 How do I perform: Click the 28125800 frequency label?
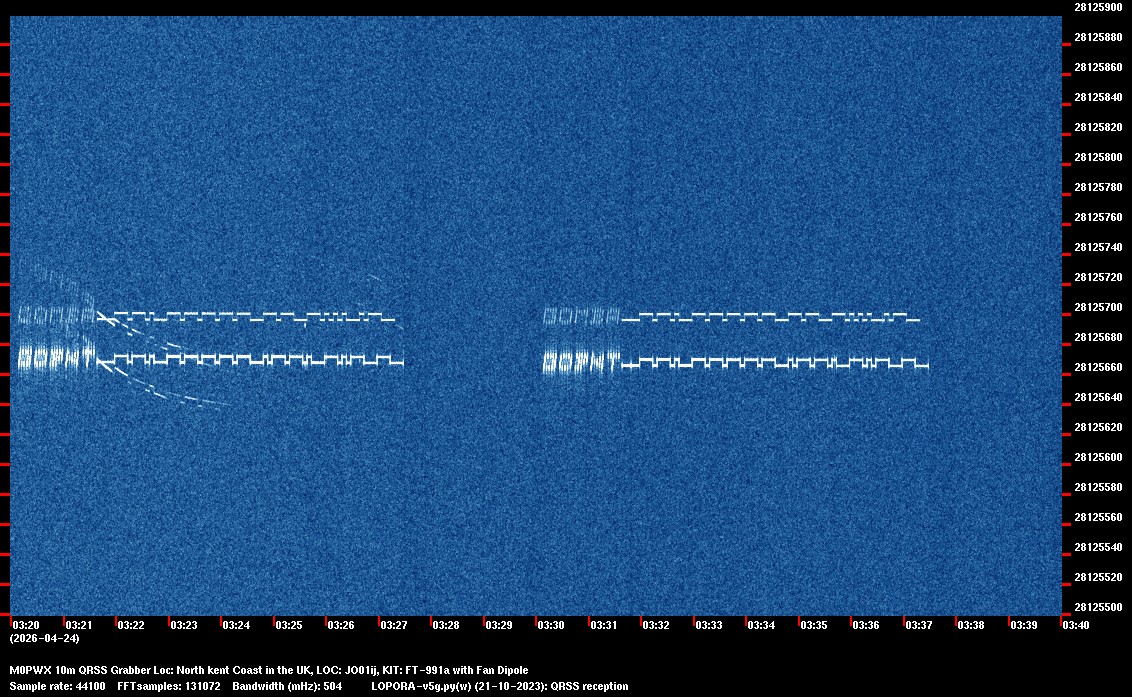tap(1098, 157)
